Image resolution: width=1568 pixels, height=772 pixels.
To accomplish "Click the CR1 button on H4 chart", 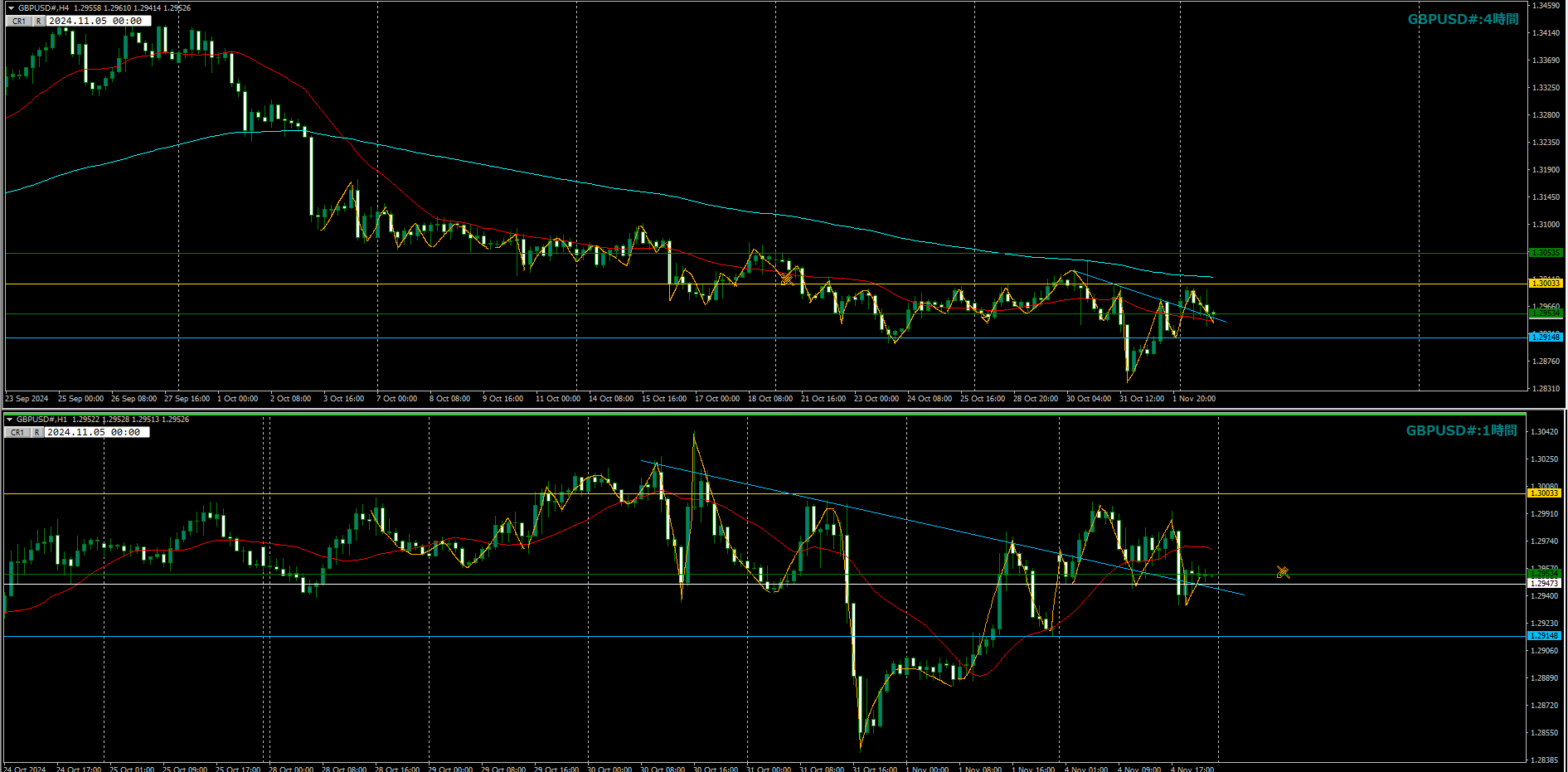I will 18,21.
